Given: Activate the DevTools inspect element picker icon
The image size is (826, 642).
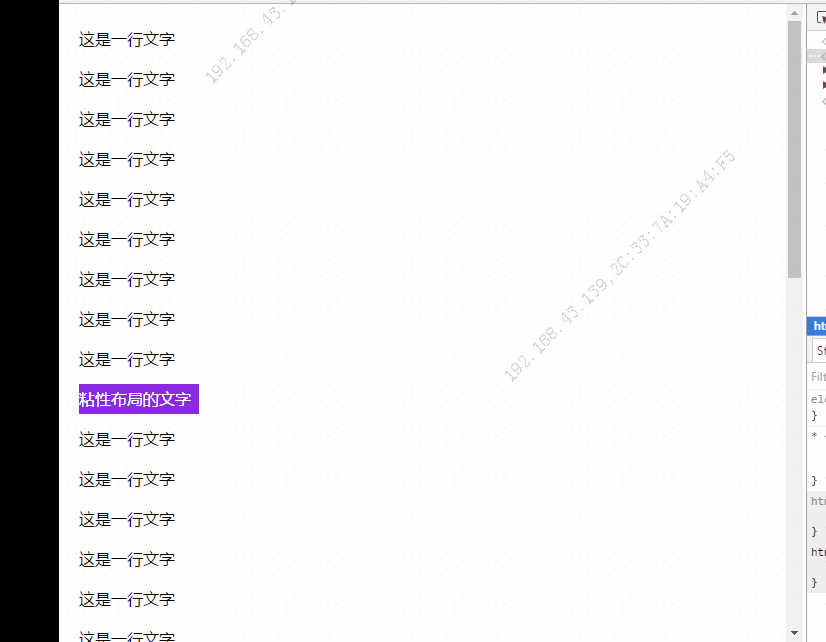Looking at the screenshot, I should click(821, 17).
